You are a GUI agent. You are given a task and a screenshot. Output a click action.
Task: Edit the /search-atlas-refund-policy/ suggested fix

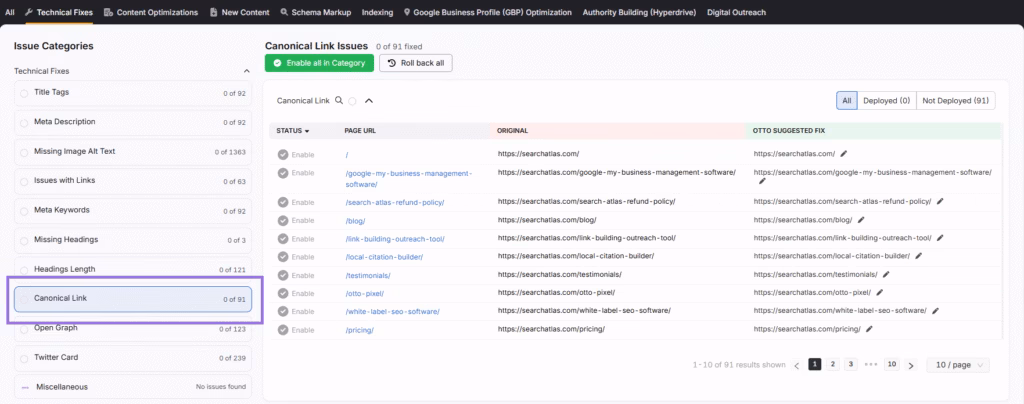[x=939, y=201]
